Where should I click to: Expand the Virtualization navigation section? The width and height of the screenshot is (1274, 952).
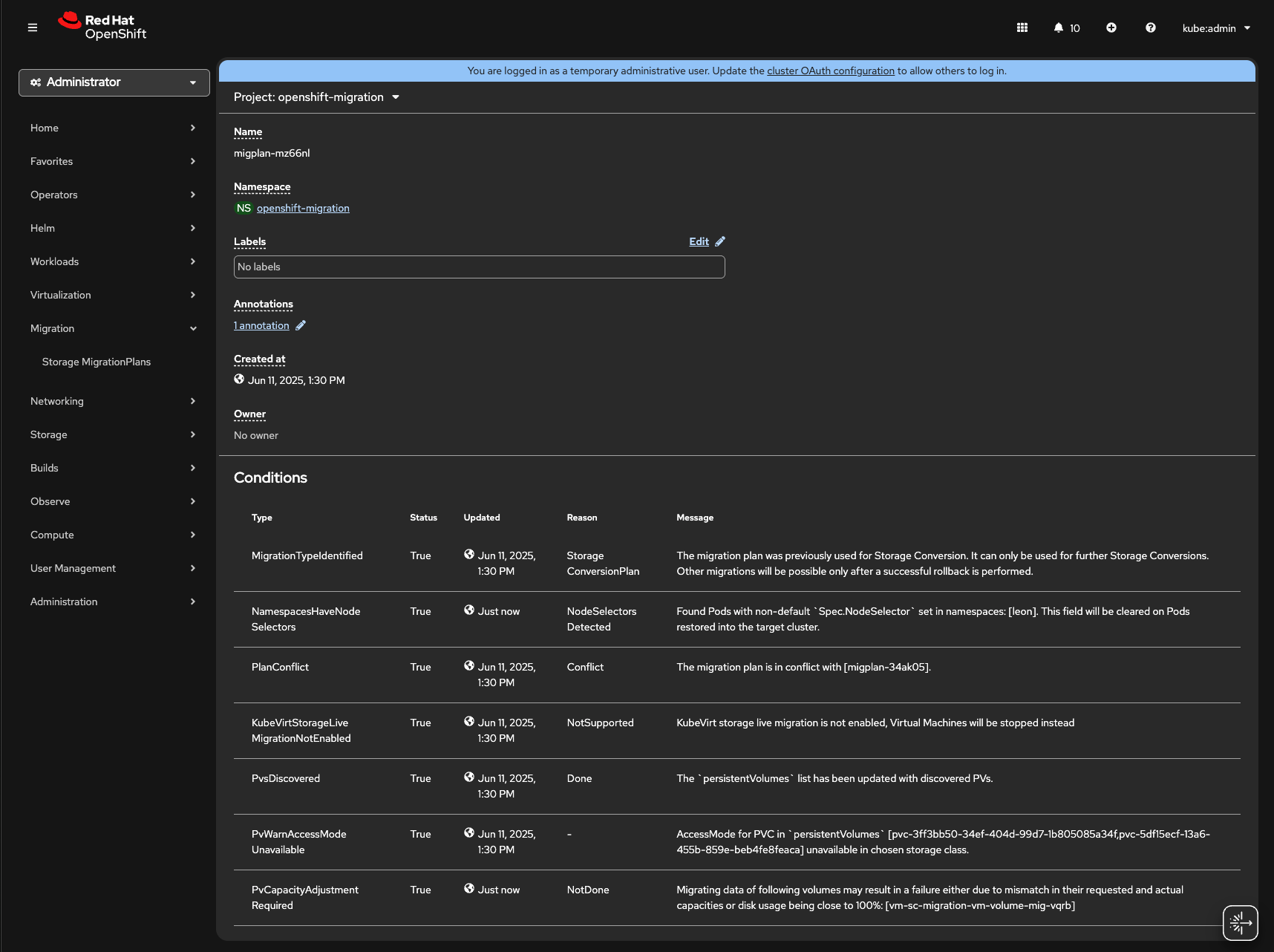click(x=113, y=295)
